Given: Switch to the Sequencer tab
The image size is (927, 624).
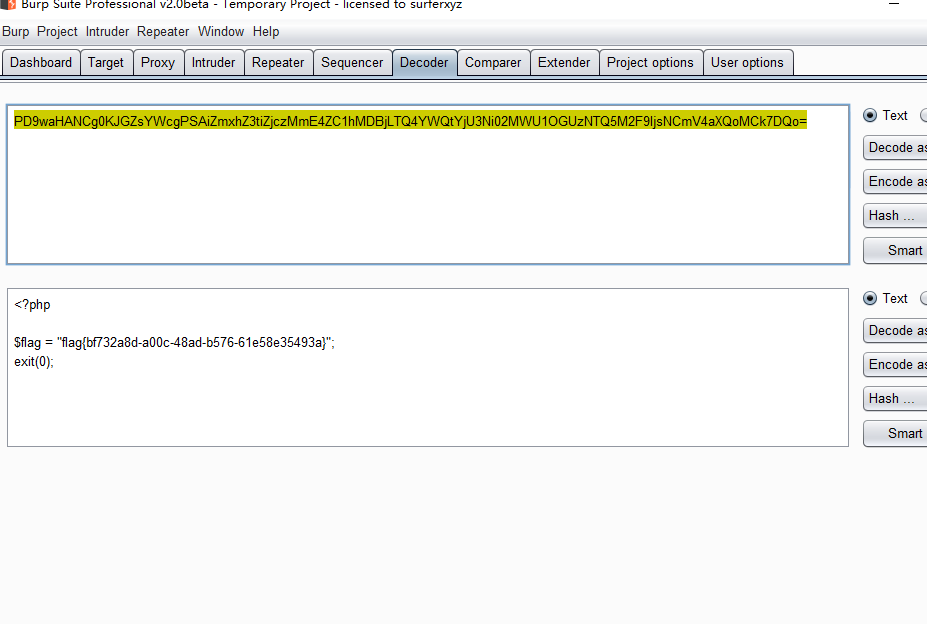Looking at the screenshot, I should [x=352, y=63].
